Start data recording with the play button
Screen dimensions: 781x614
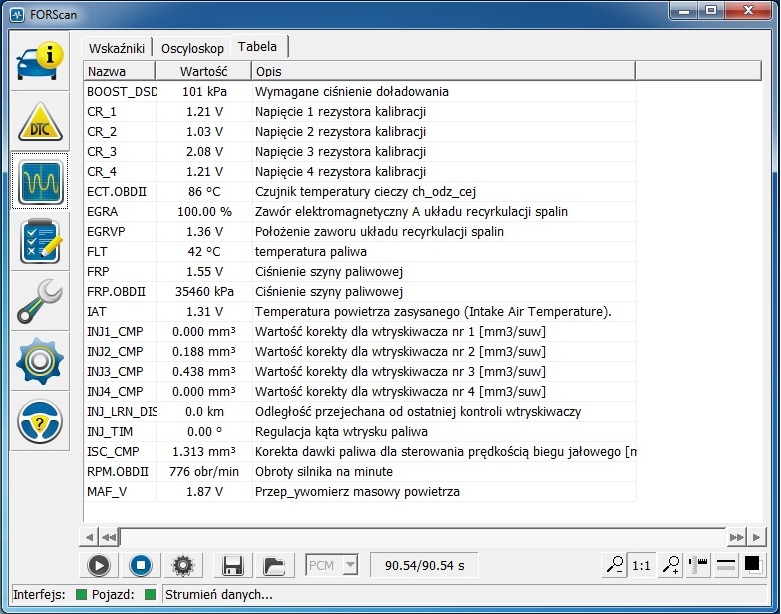point(98,565)
